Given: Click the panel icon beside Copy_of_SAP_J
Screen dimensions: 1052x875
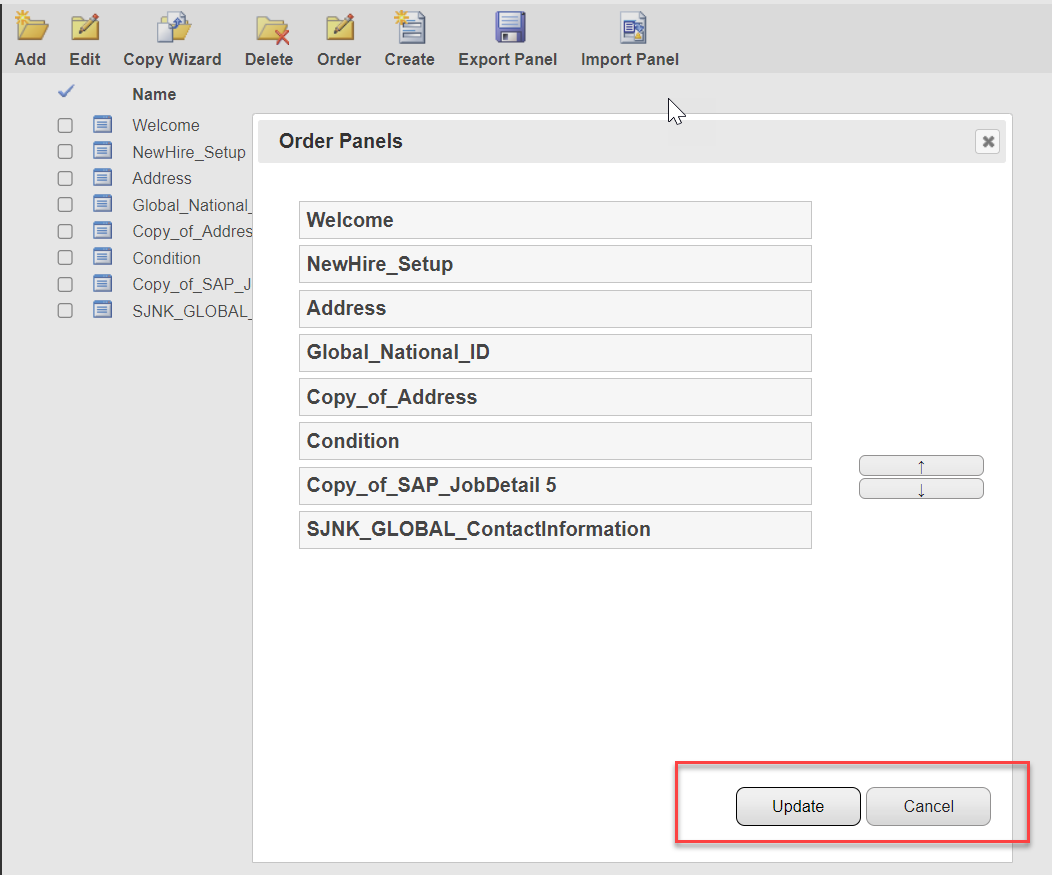Looking at the screenshot, I should (103, 283).
